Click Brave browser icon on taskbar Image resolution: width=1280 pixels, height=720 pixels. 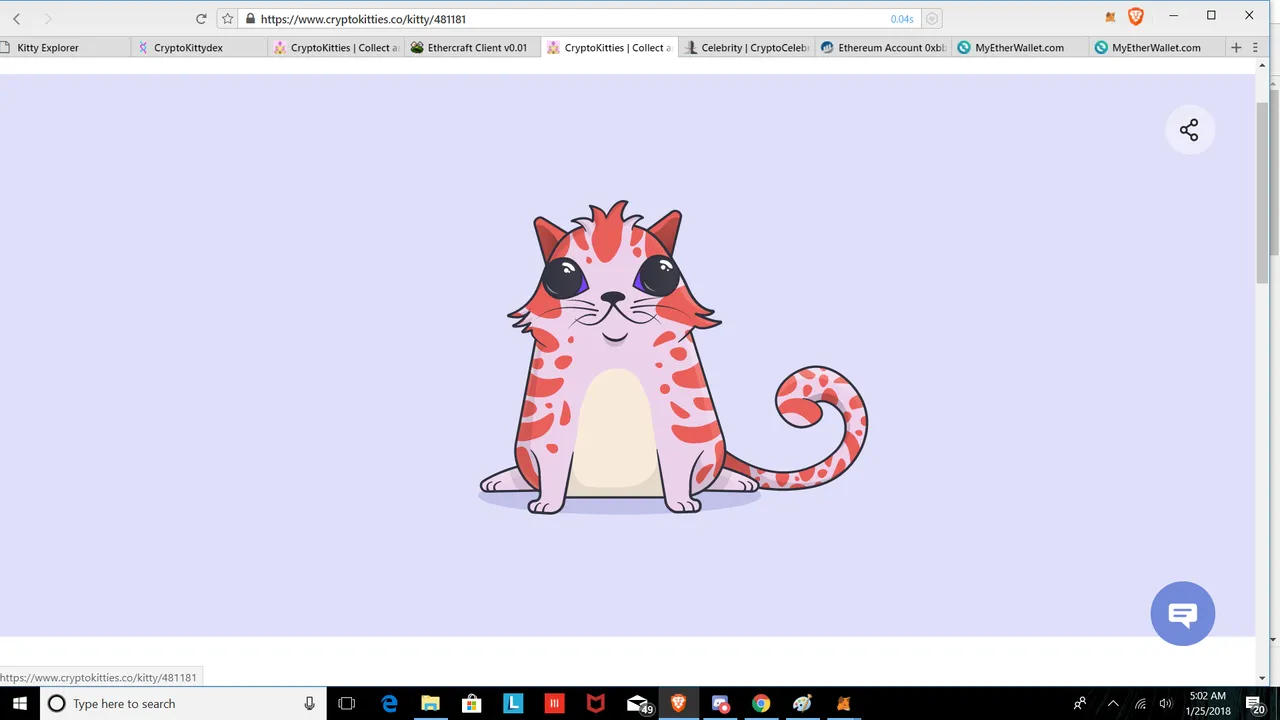679,704
